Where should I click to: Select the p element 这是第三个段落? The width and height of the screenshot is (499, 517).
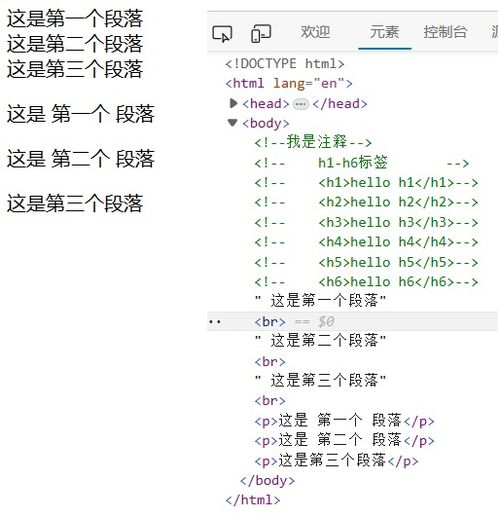click(336, 461)
